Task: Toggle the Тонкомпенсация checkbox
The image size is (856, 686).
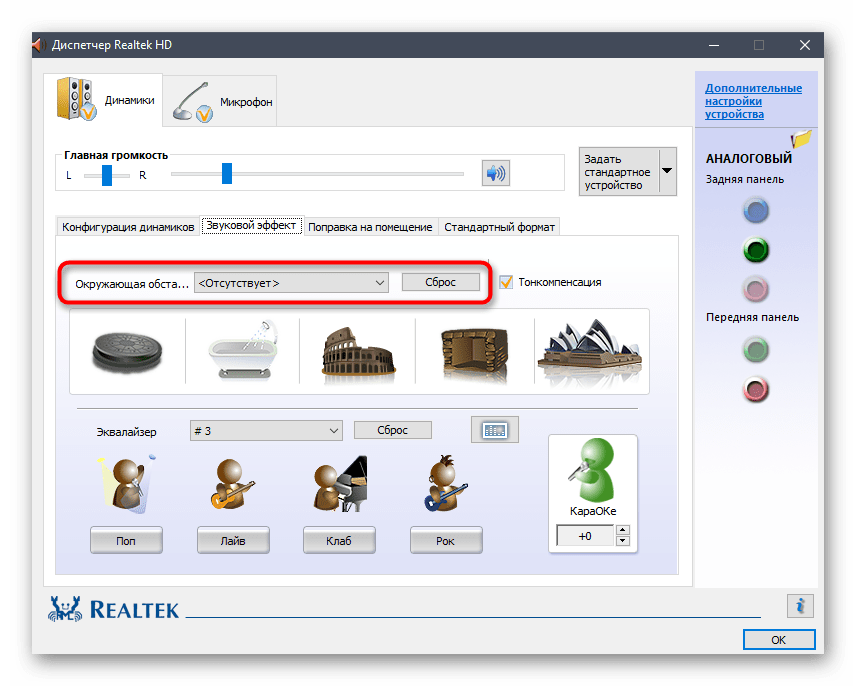Action: coord(506,282)
